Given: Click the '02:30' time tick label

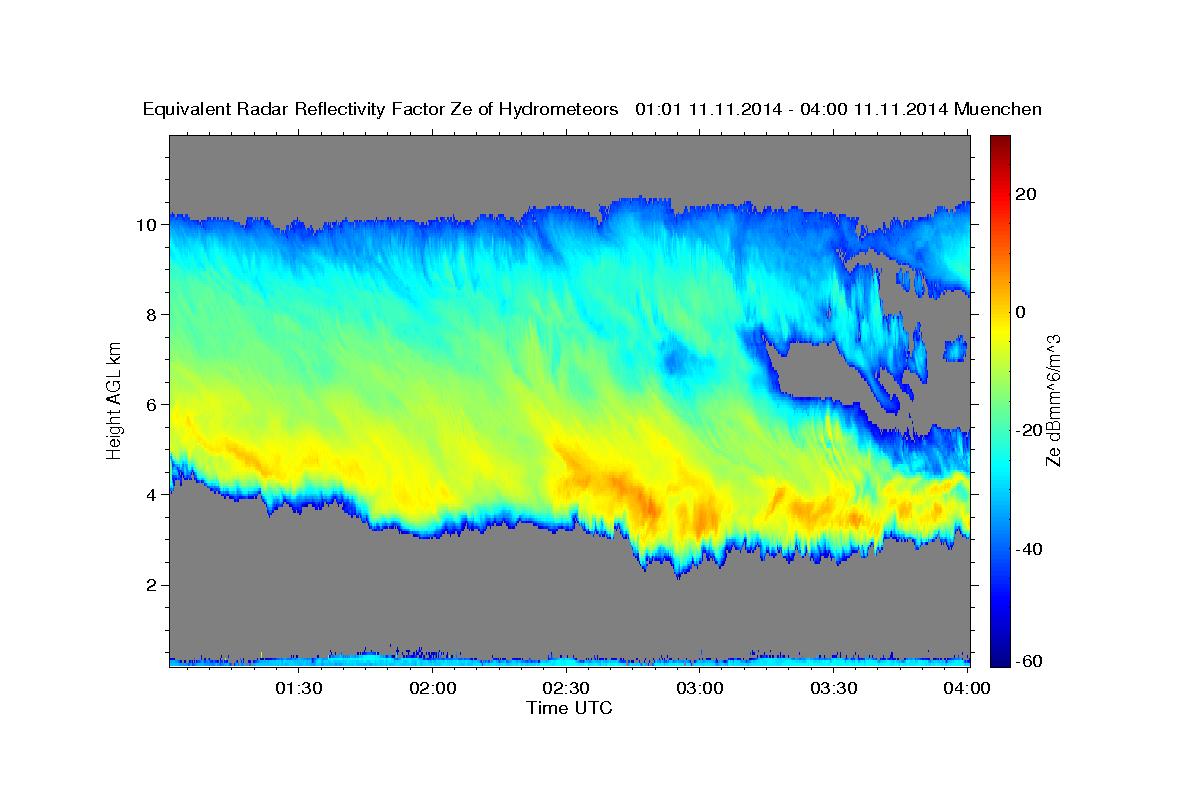Looking at the screenshot, I should click(x=567, y=688).
